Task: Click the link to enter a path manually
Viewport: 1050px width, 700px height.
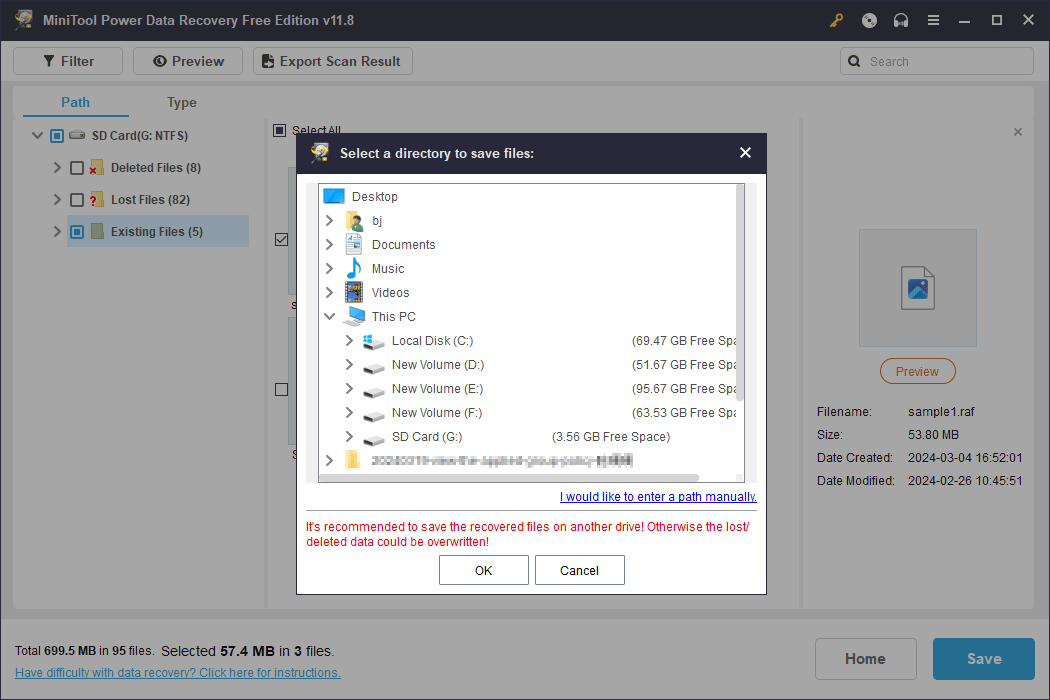Action: click(x=657, y=497)
